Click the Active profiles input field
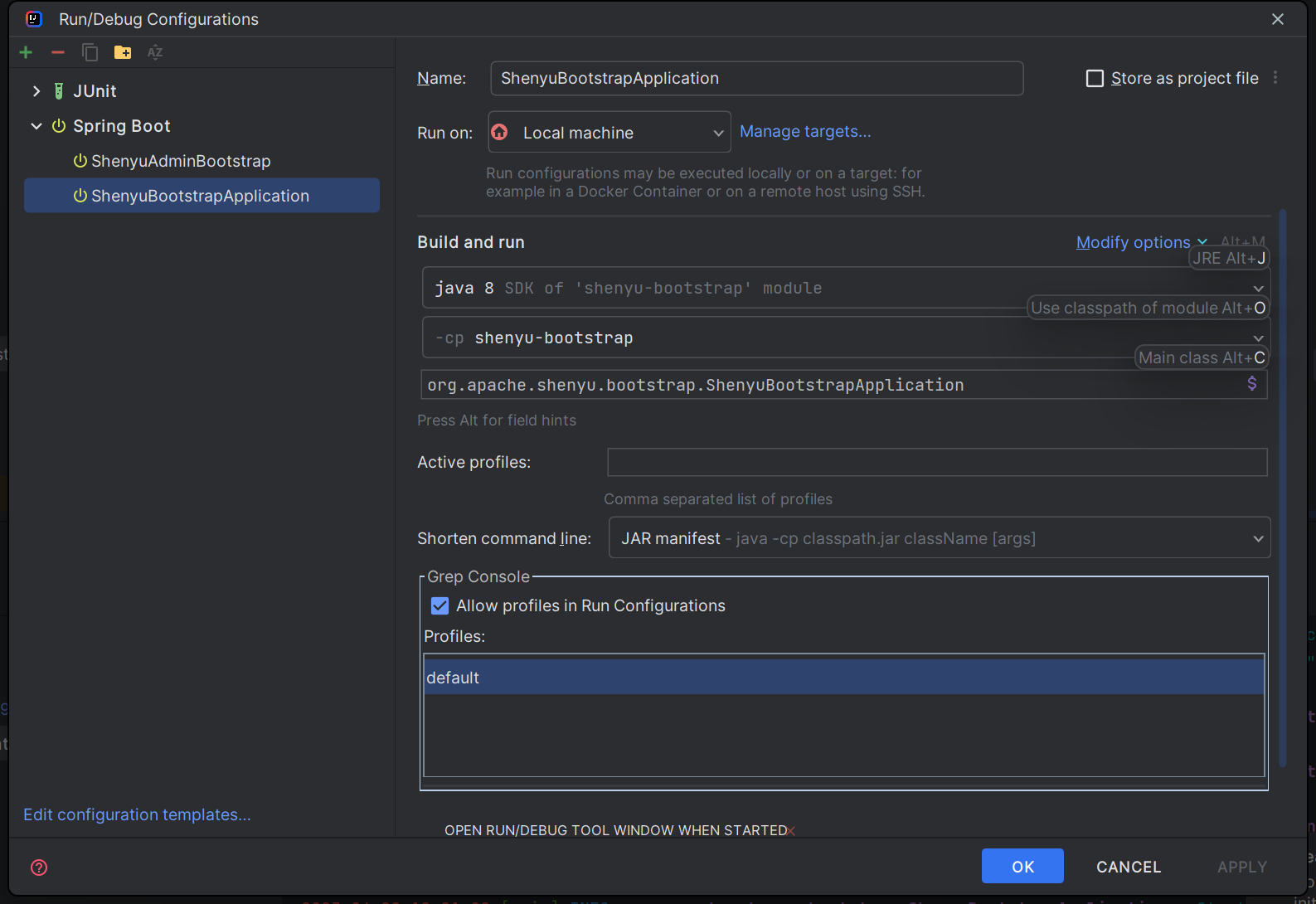The width and height of the screenshot is (1316, 904). [937, 463]
